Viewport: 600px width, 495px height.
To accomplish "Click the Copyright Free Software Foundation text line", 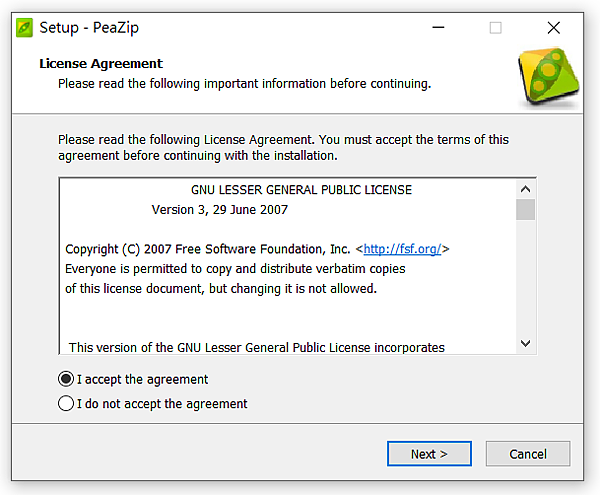I will 207,249.
